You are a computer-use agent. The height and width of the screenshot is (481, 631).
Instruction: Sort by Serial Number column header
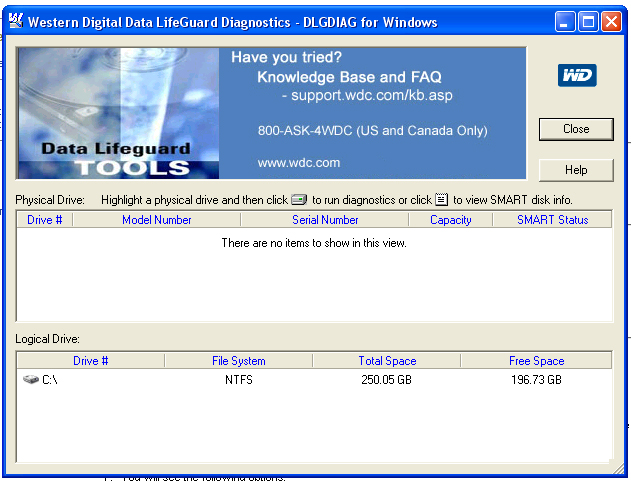coord(325,220)
